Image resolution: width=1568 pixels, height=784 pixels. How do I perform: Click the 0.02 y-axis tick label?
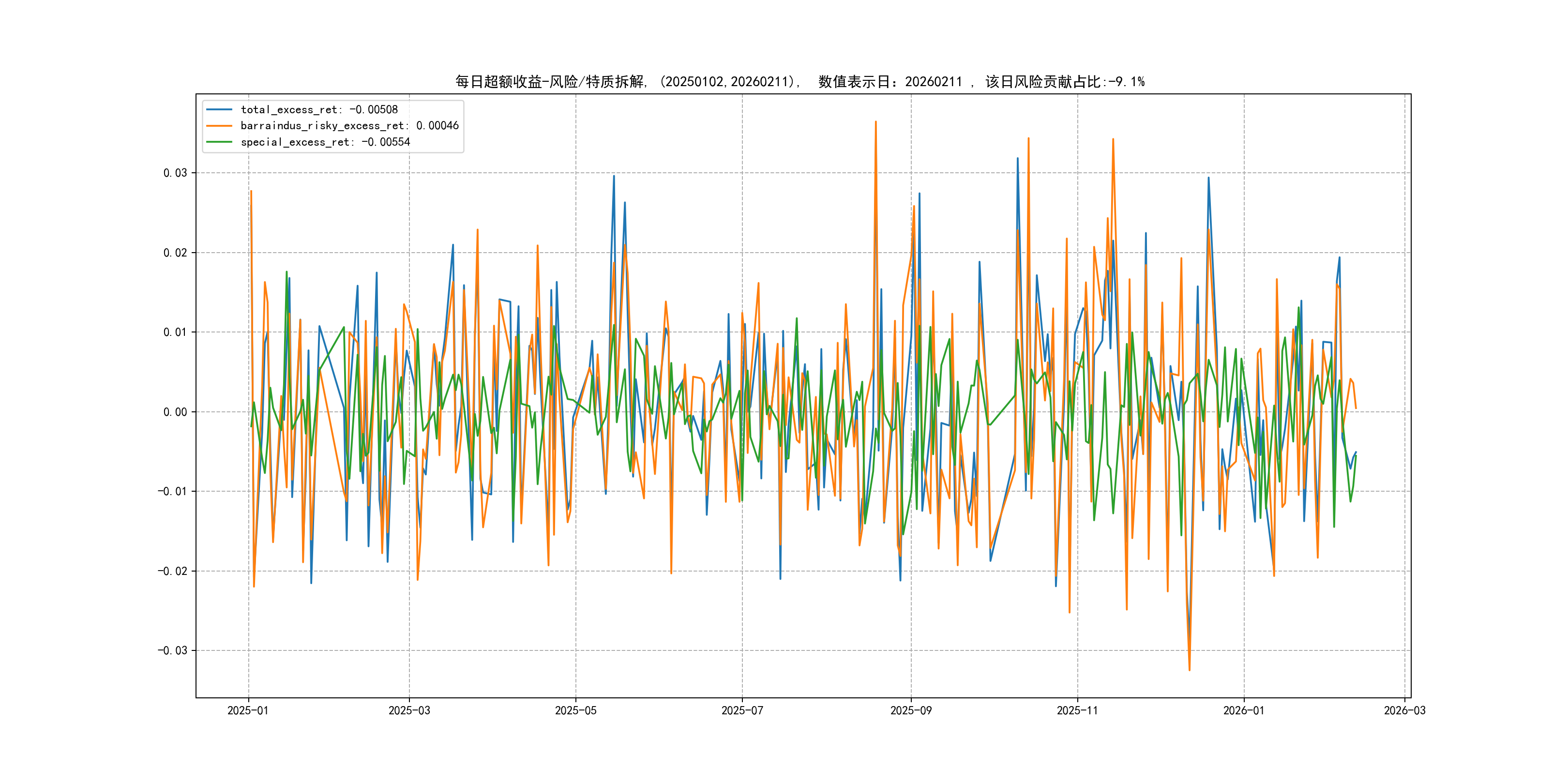175,253
